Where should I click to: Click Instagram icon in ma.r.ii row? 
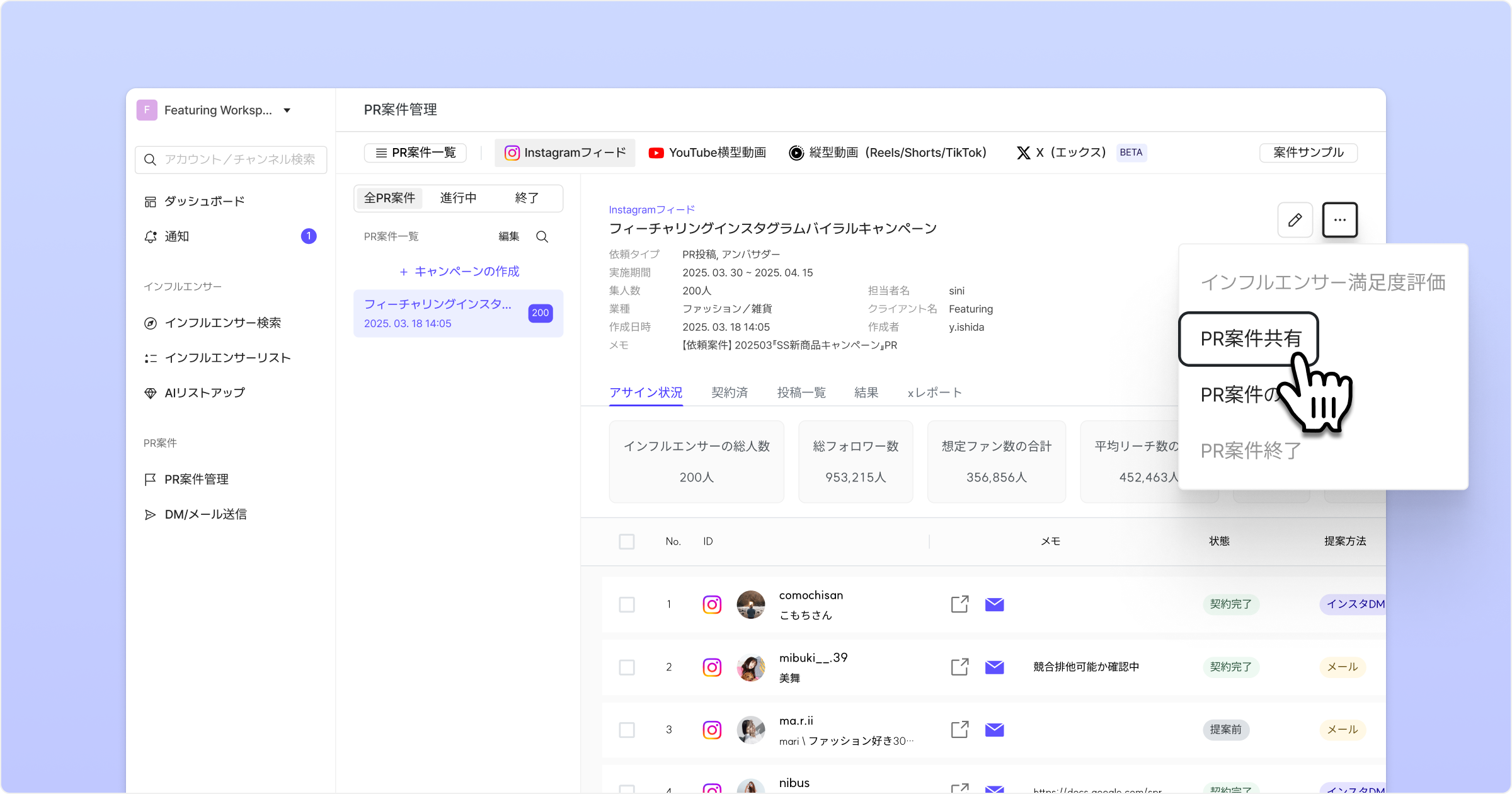click(712, 730)
